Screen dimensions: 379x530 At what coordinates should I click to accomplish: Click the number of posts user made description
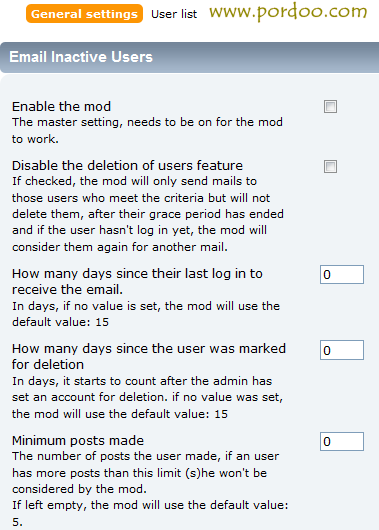pyautogui.click(x=146, y=473)
